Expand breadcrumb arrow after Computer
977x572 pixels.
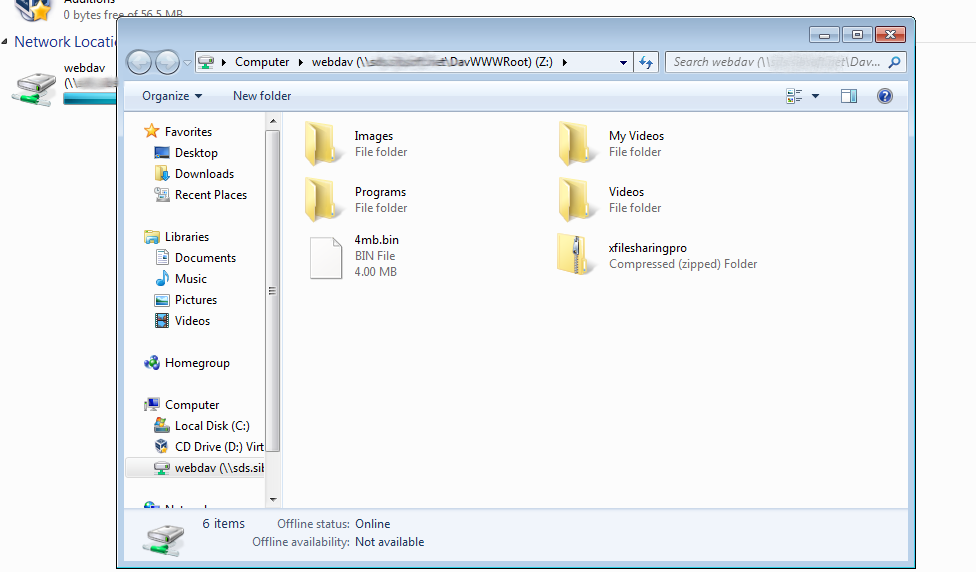point(300,62)
